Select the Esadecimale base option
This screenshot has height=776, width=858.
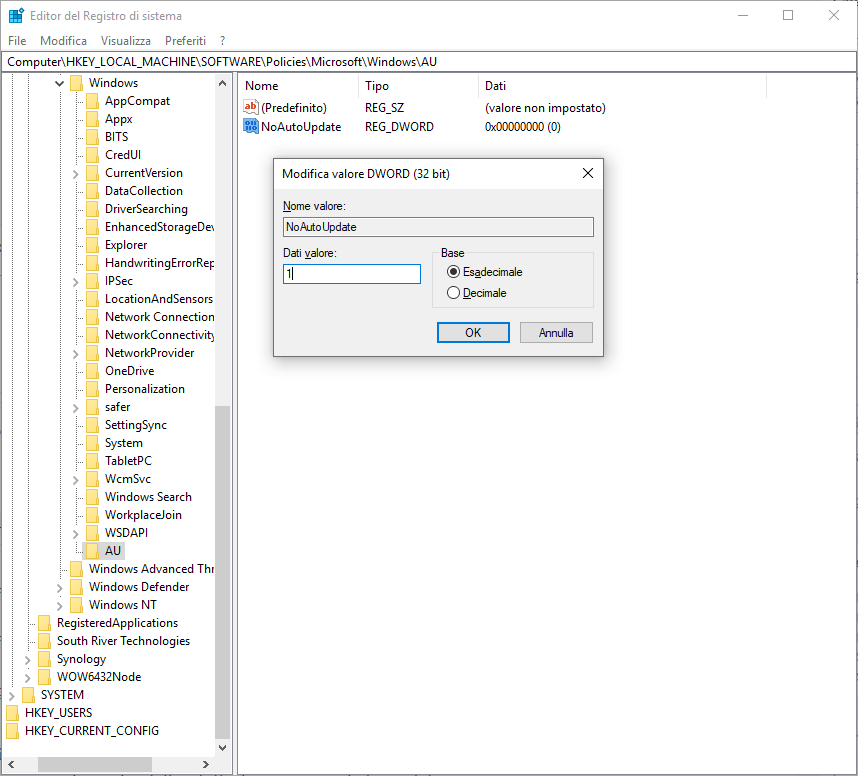point(485,272)
